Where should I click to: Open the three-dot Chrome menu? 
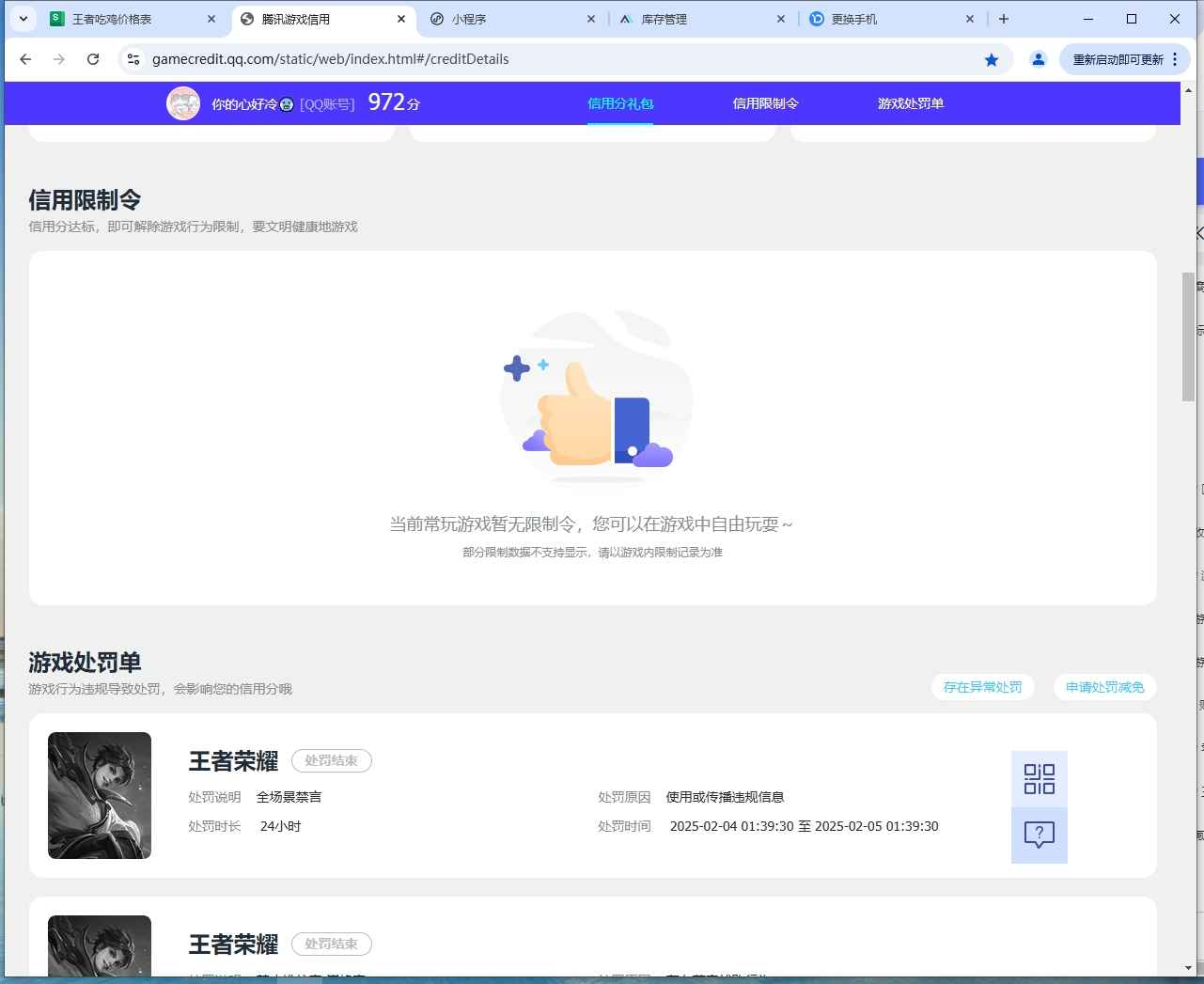click(1175, 59)
